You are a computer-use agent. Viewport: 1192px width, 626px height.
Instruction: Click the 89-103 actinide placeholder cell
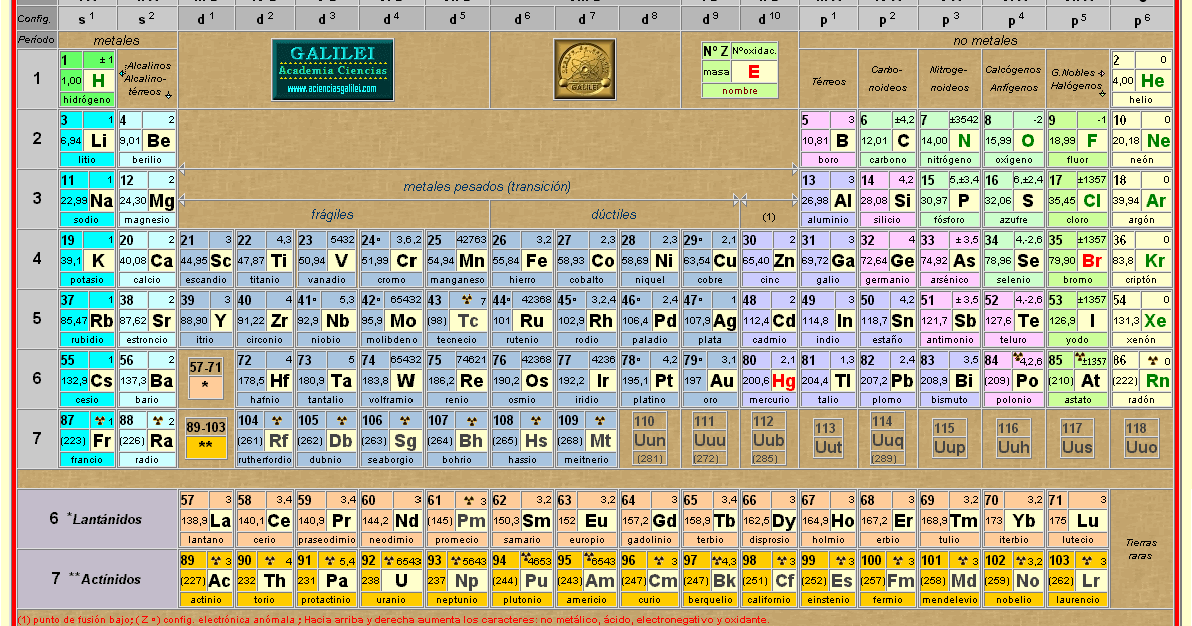205,438
